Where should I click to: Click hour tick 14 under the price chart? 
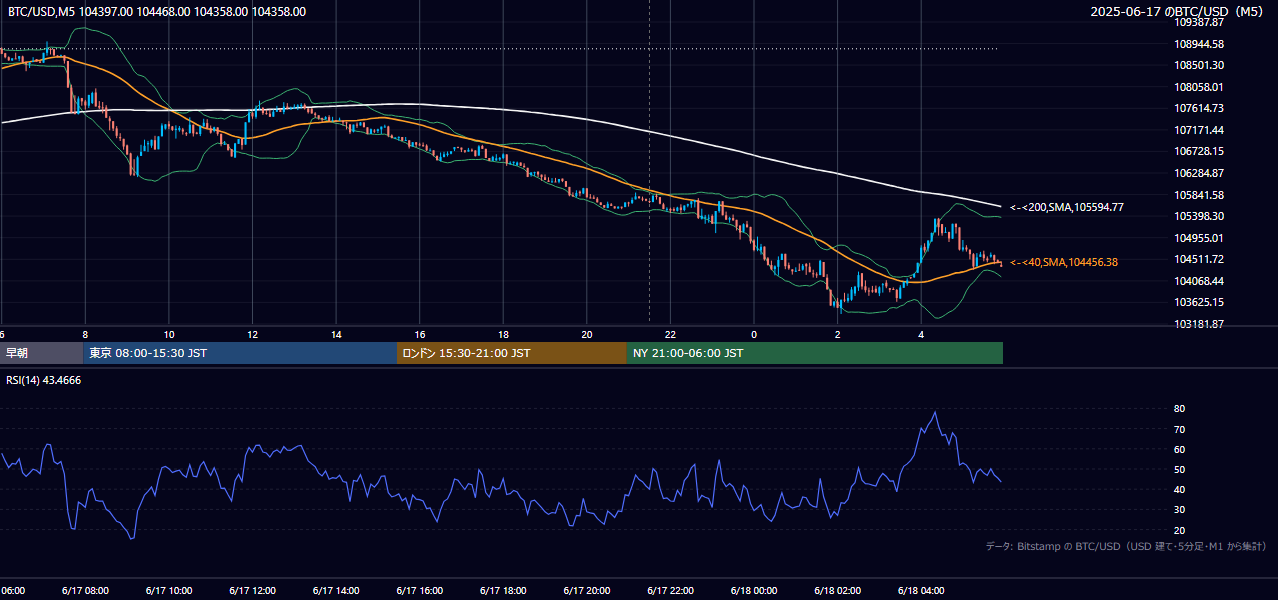[x=337, y=334]
